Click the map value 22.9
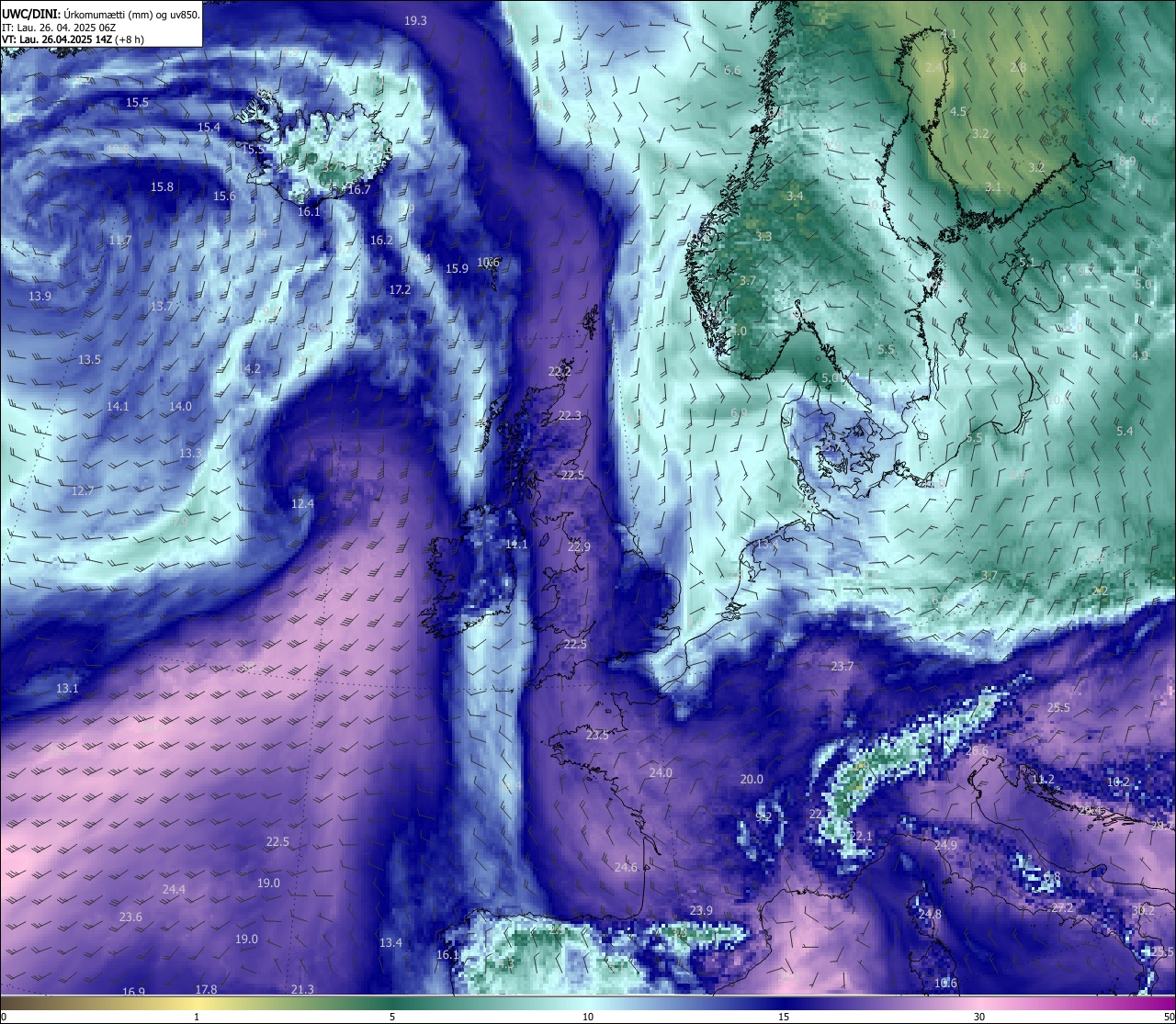Screen dimensions: 1176x1024 click(x=579, y=546)
